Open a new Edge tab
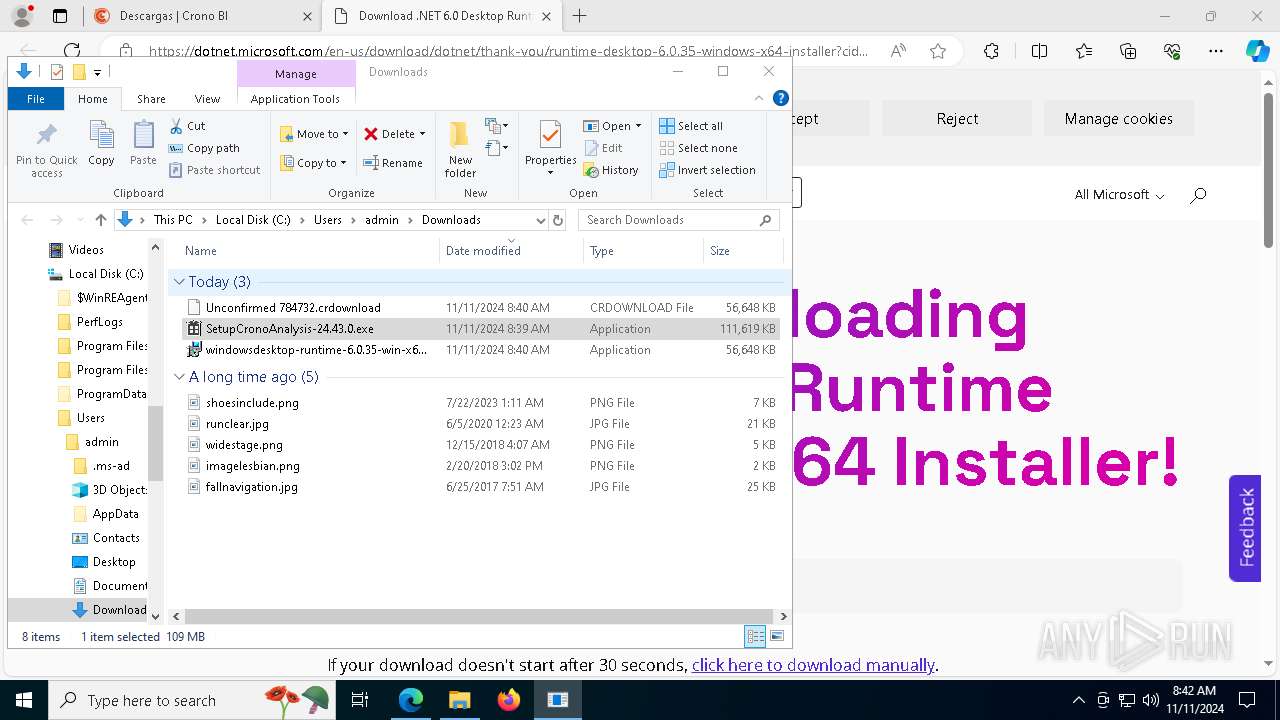The height and width of the screenshot is (720, 1280). point(579,16)
